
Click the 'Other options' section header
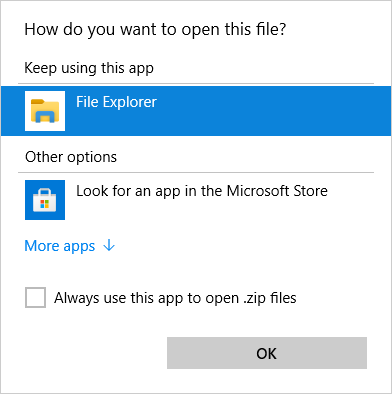71,157
